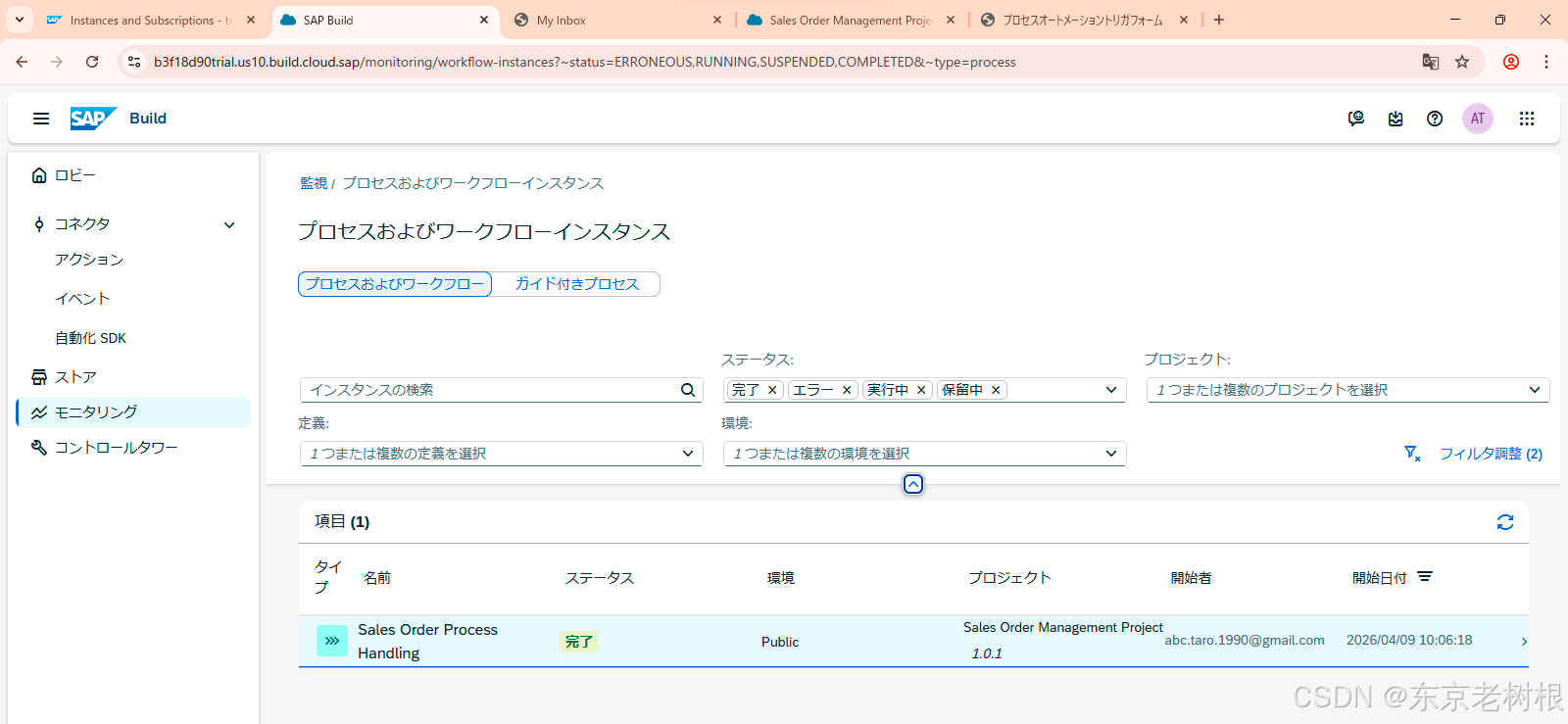
Task: Close the SAP Build browser tab
Action: tap(484, 20)
